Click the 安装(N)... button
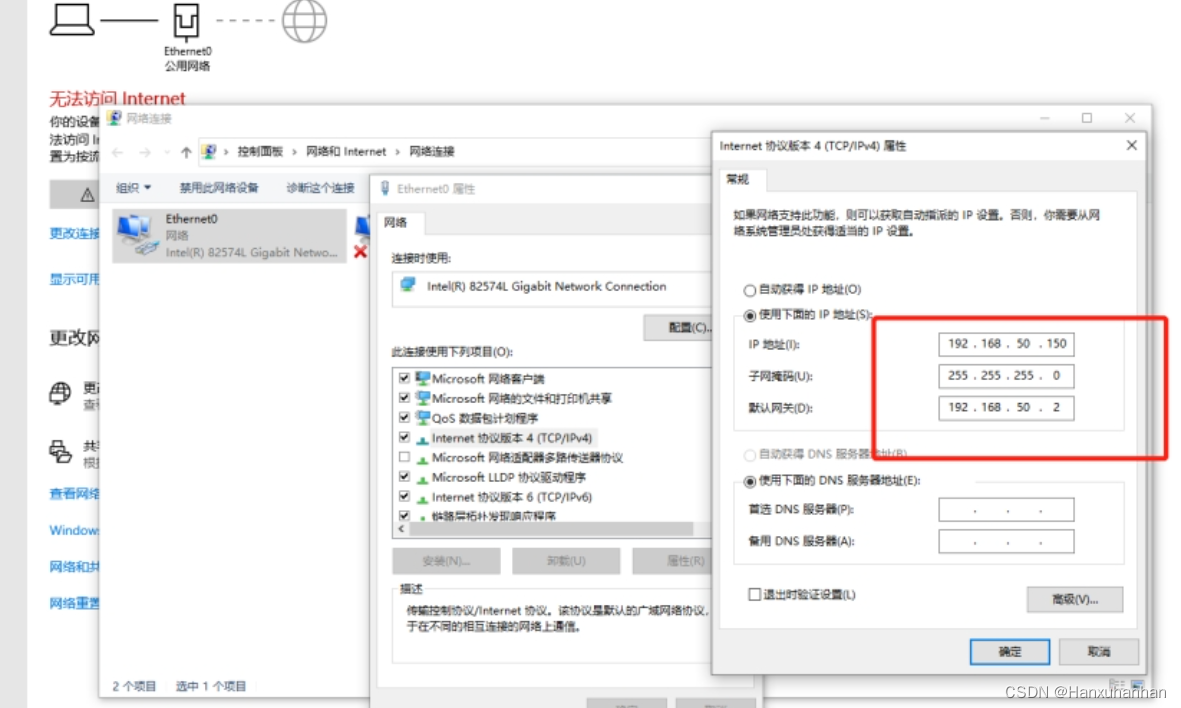 click(x=446, y=560)
